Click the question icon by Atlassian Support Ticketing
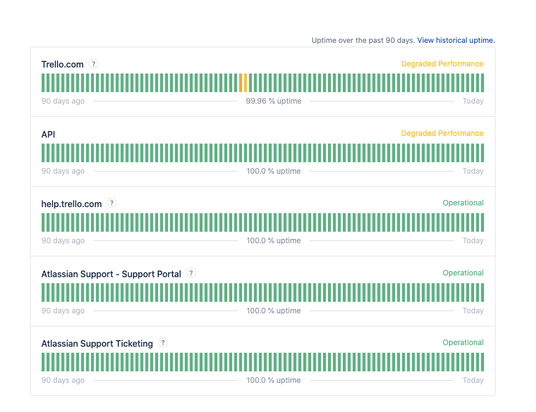Viewport: 536px width, 412px height. click(163, 343)
